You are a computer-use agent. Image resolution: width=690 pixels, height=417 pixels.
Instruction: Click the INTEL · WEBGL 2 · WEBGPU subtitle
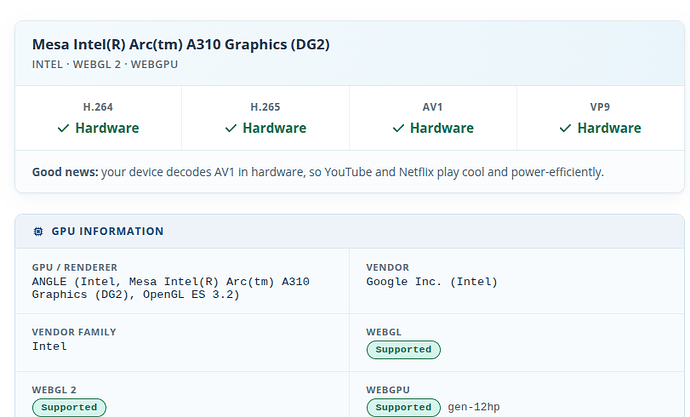pyautogui.click(x=105, y=64)
